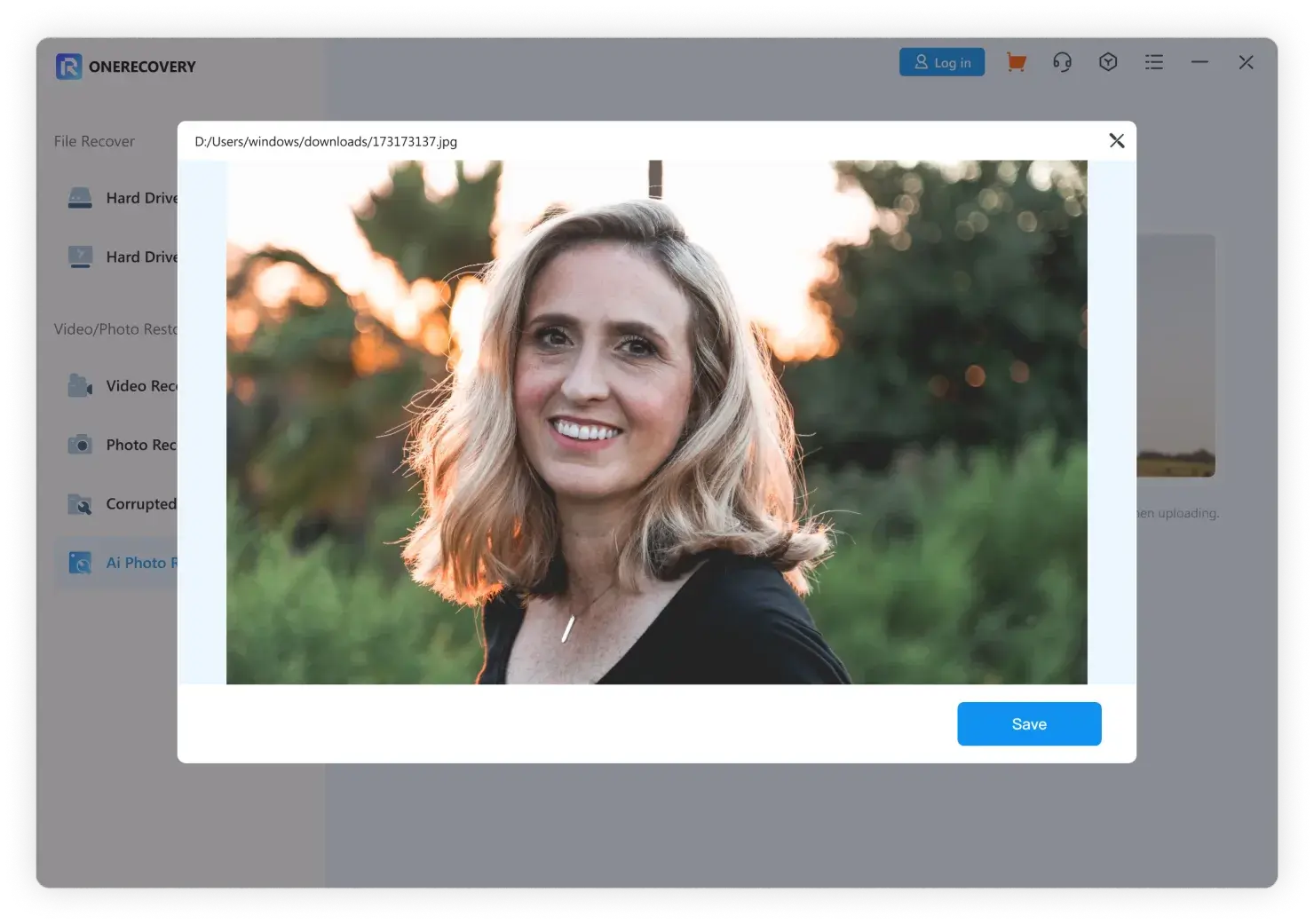1314x924 pixels.
Task: Open support via the headset icon
Action: point(1062,62)
